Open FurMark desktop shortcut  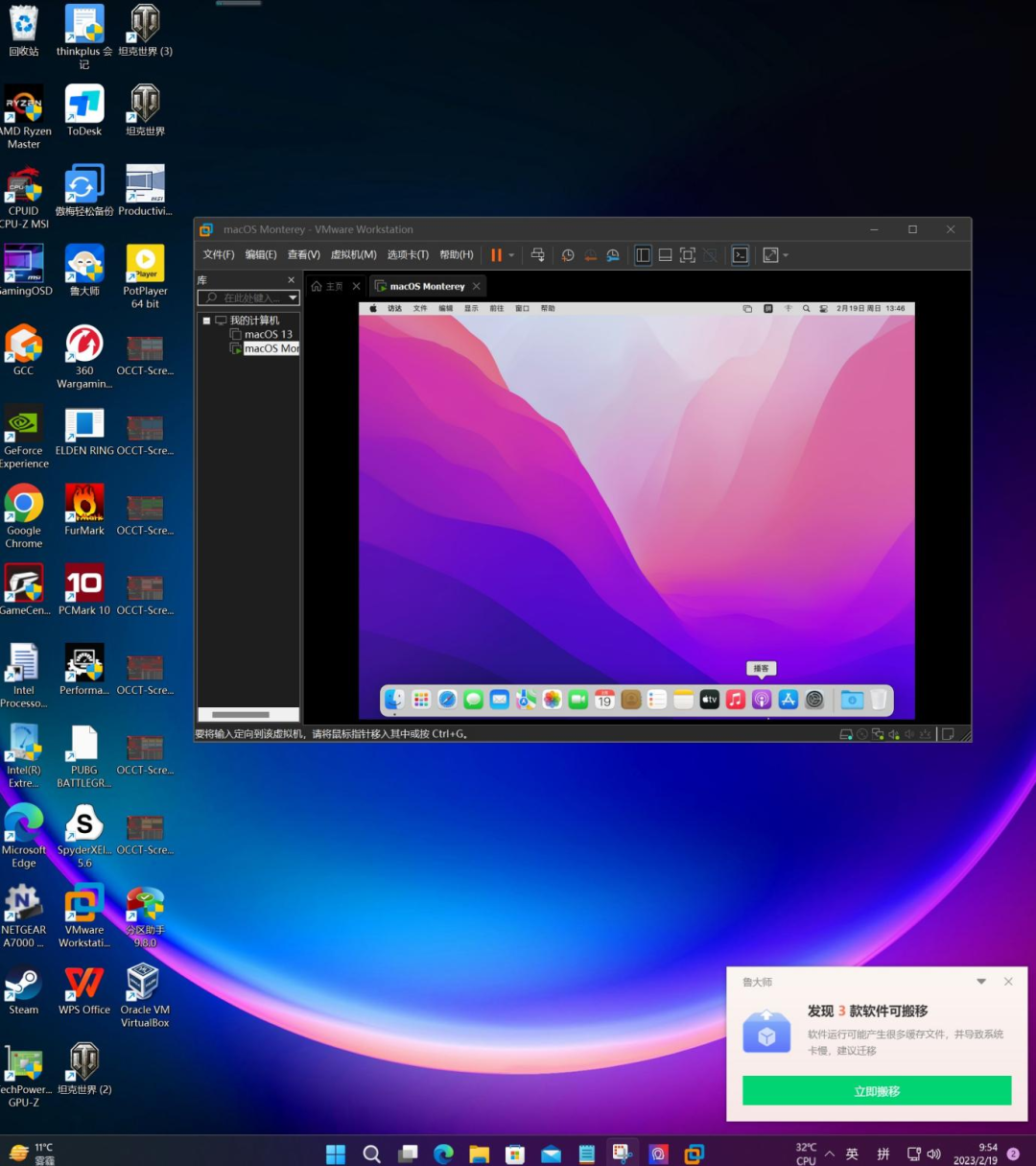pyautogui.click(x=84, y=510)
